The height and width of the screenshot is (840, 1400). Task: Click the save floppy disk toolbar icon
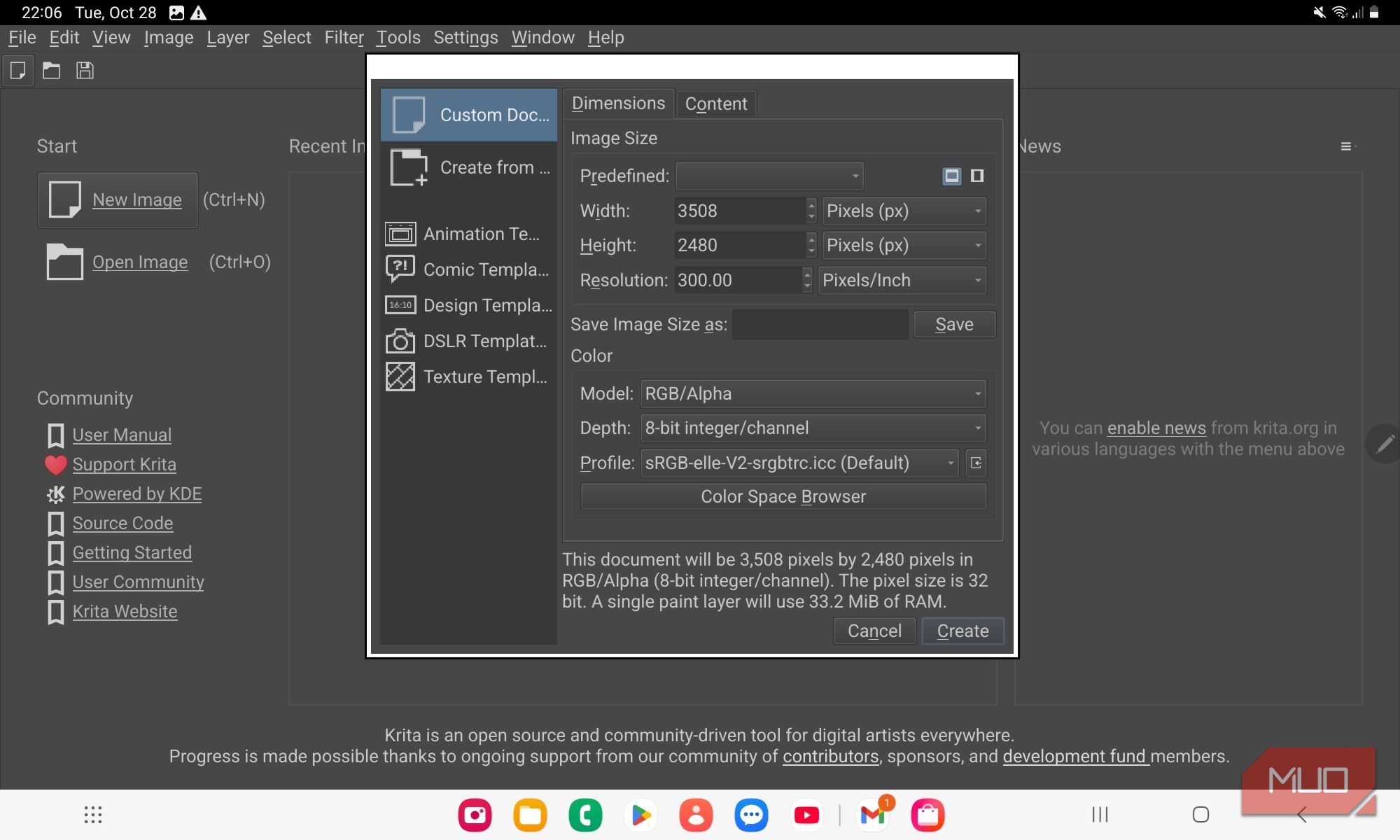(x=85, y=71)
